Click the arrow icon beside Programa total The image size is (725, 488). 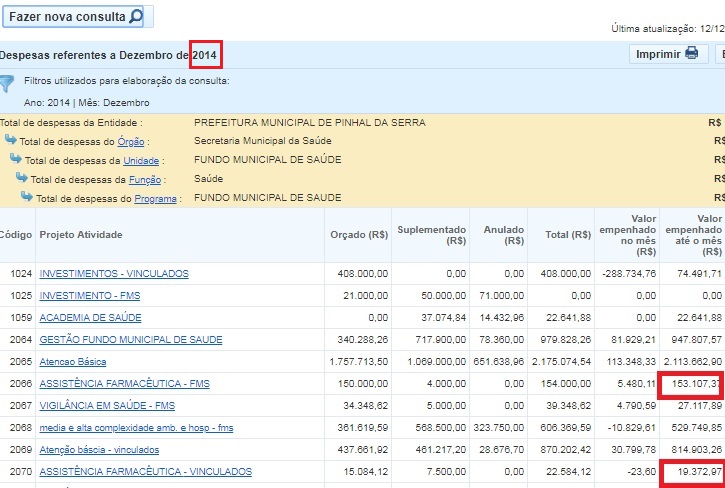pos(27,198)
